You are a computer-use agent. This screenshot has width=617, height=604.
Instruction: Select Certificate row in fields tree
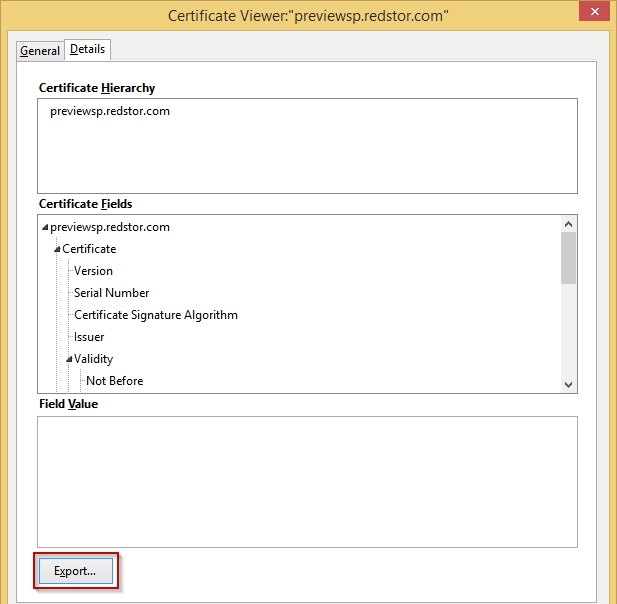click(x=89, y=249)
